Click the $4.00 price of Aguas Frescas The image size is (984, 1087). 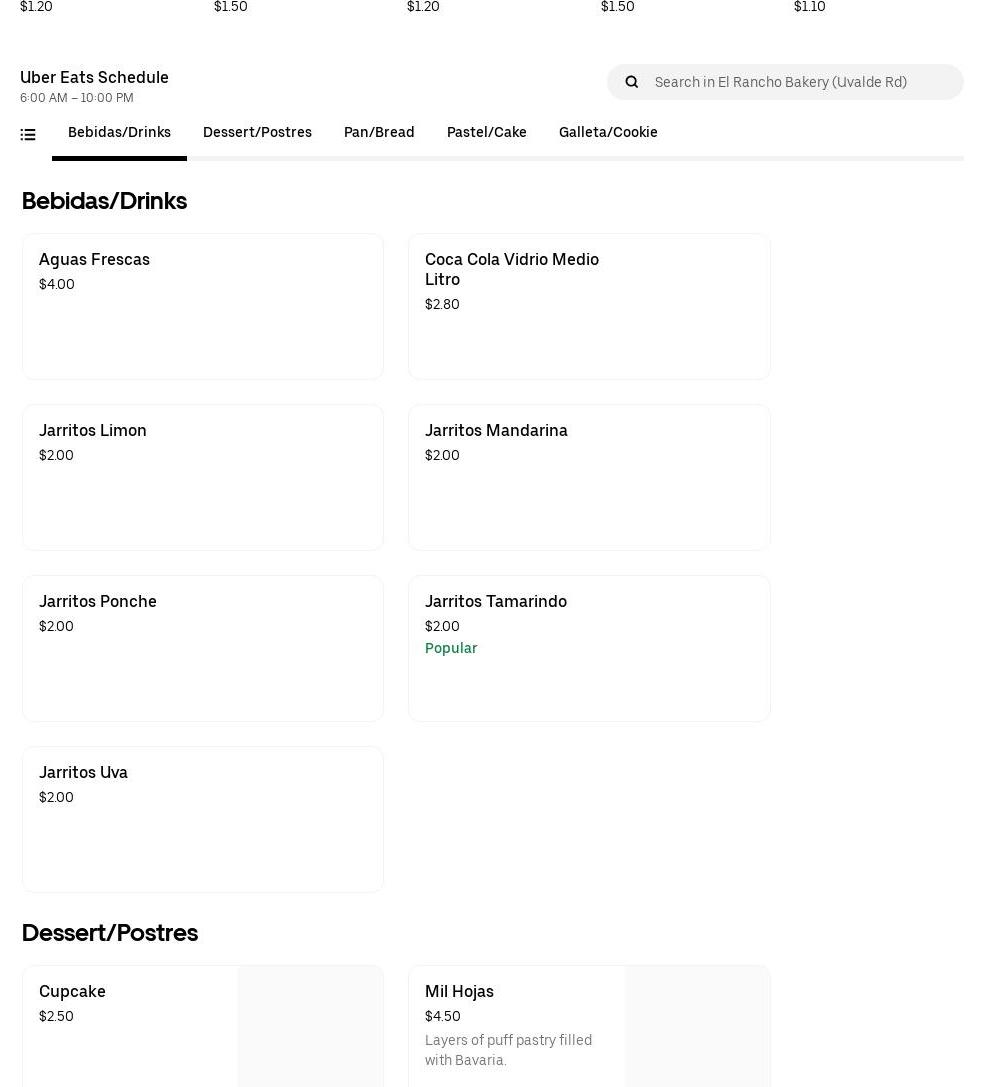(x=57, y=284)
